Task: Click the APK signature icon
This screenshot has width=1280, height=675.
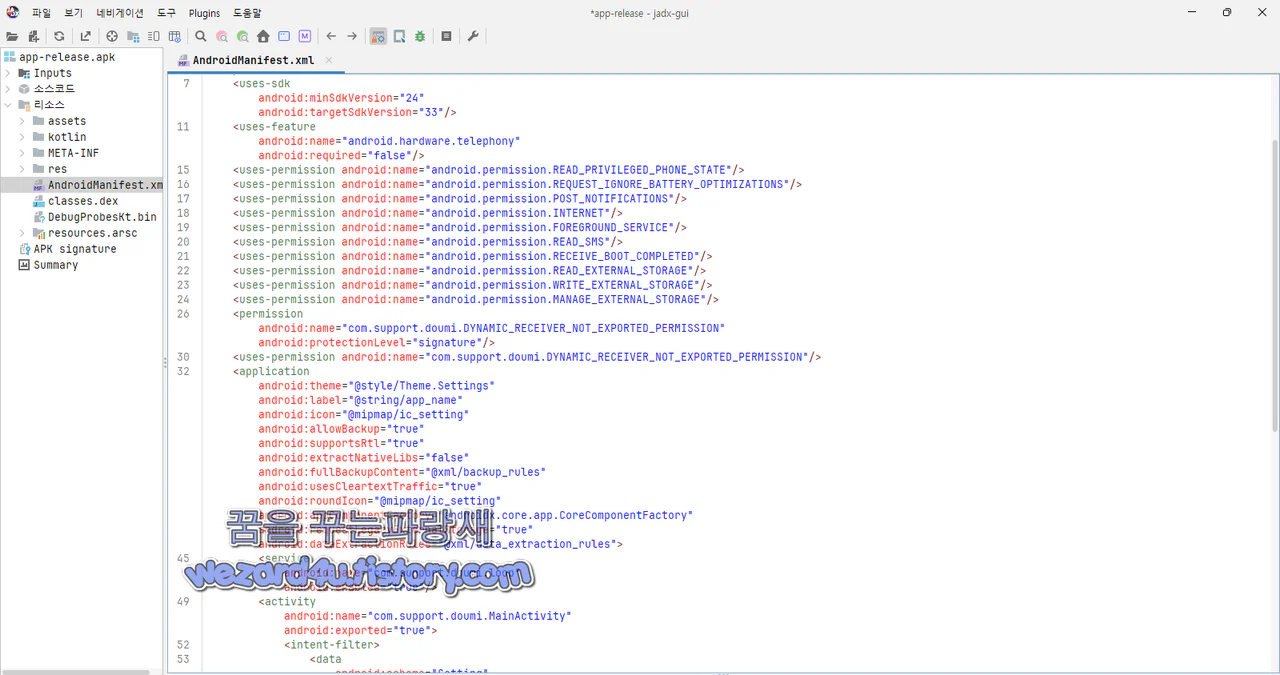Action: [x=24, y=249]
